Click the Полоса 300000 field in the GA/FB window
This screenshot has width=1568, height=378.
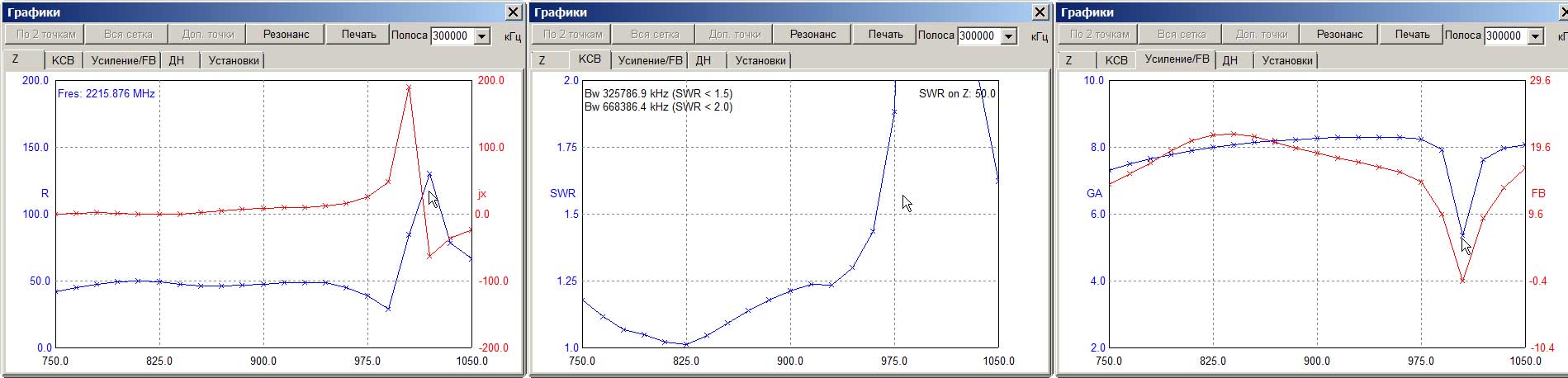point(1505,36)
